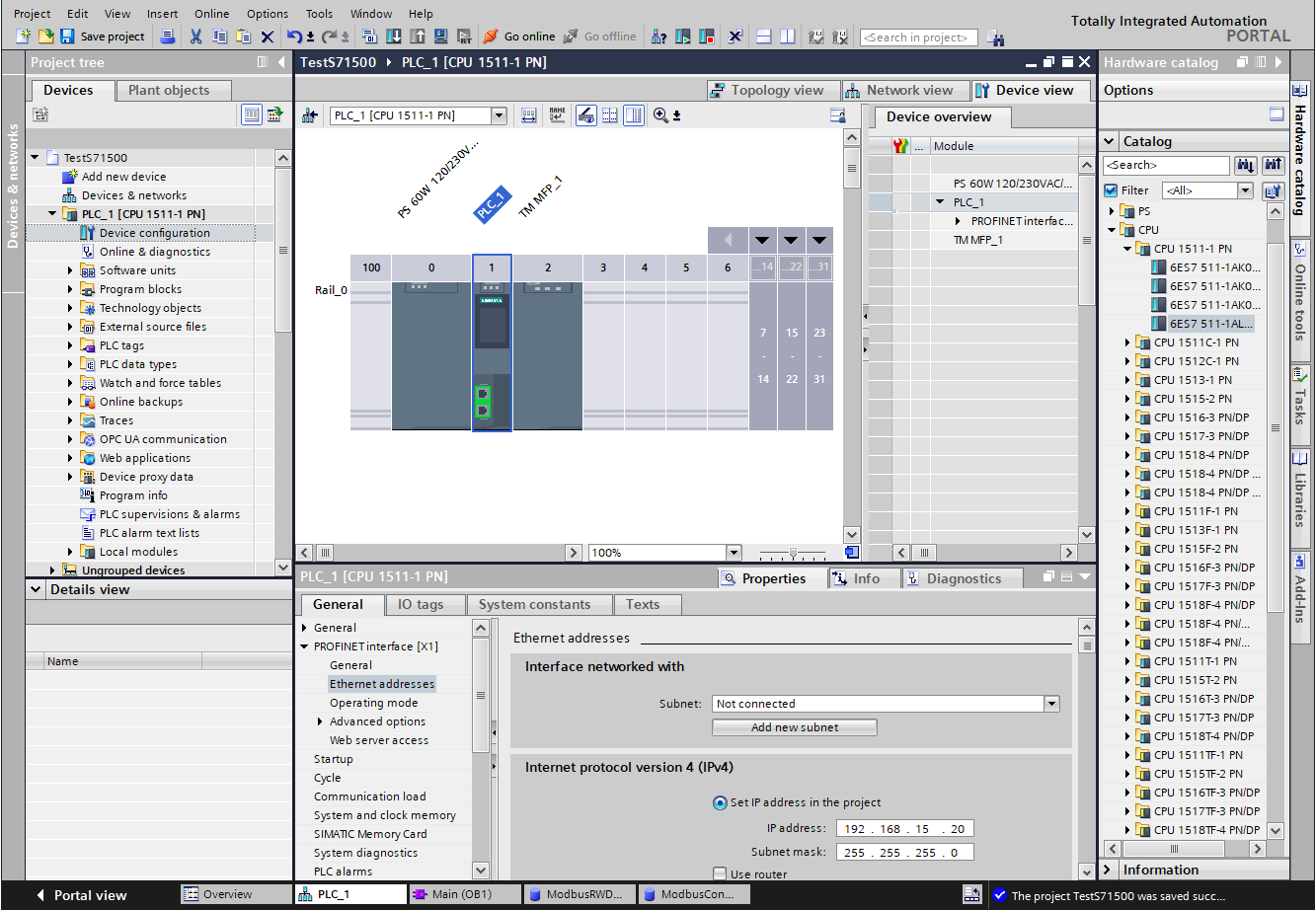Image resolution: width=1316 pixels, height=910 pixels.
Task: Click the Stop CPU icon
Action: point(707,37)
